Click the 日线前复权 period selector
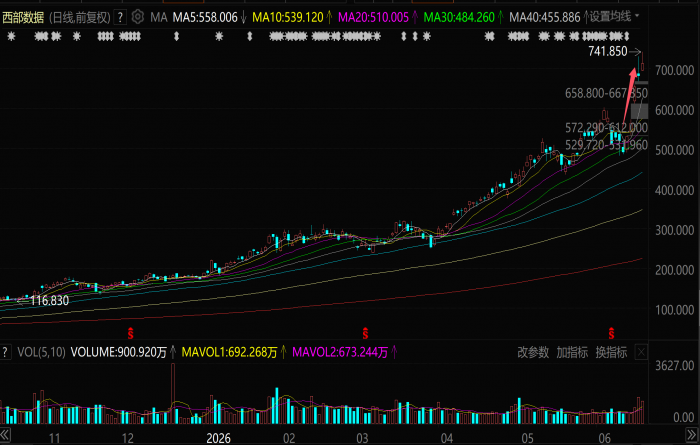700x445 pixels. 79,17
